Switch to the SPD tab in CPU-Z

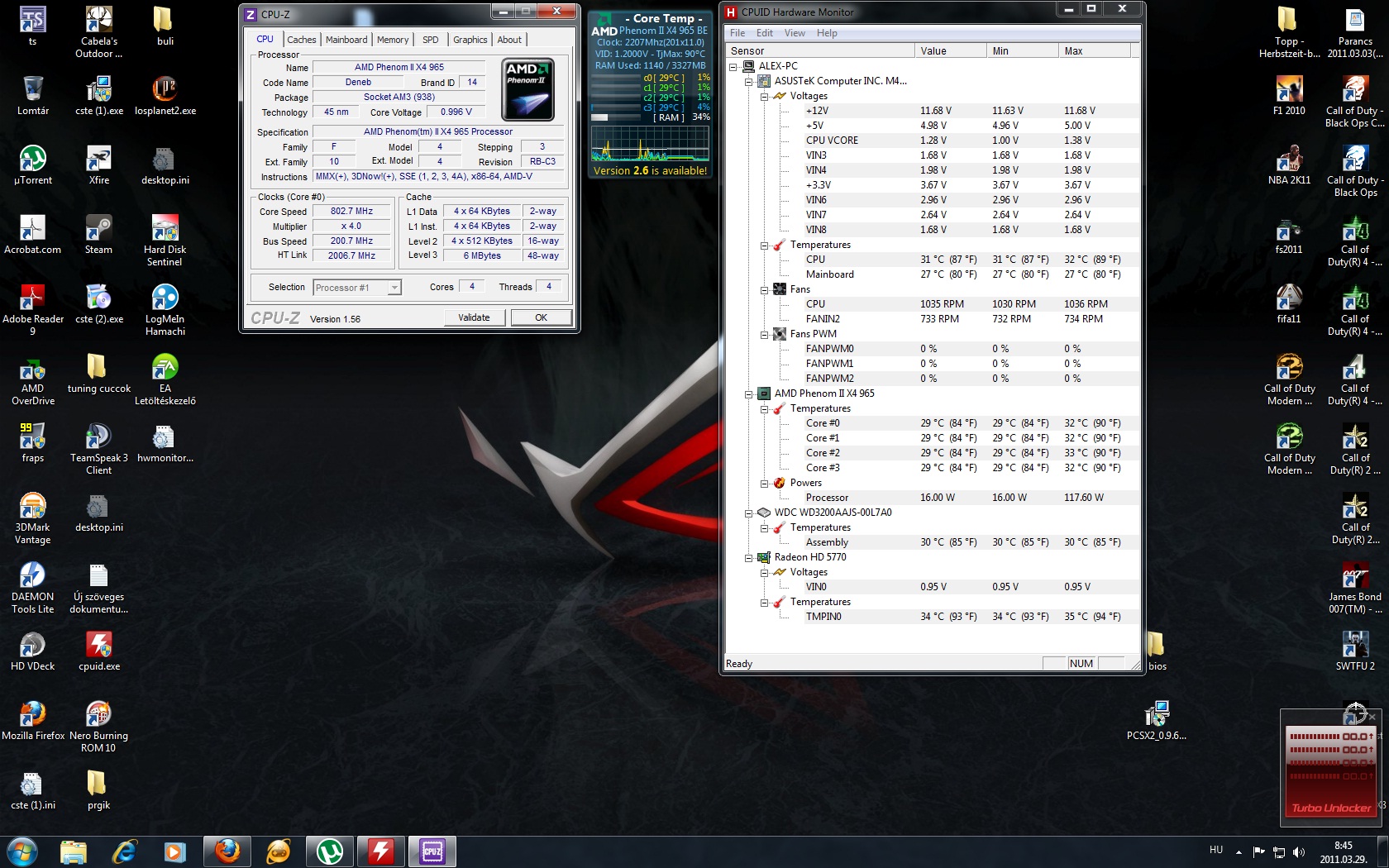point(430,40)
